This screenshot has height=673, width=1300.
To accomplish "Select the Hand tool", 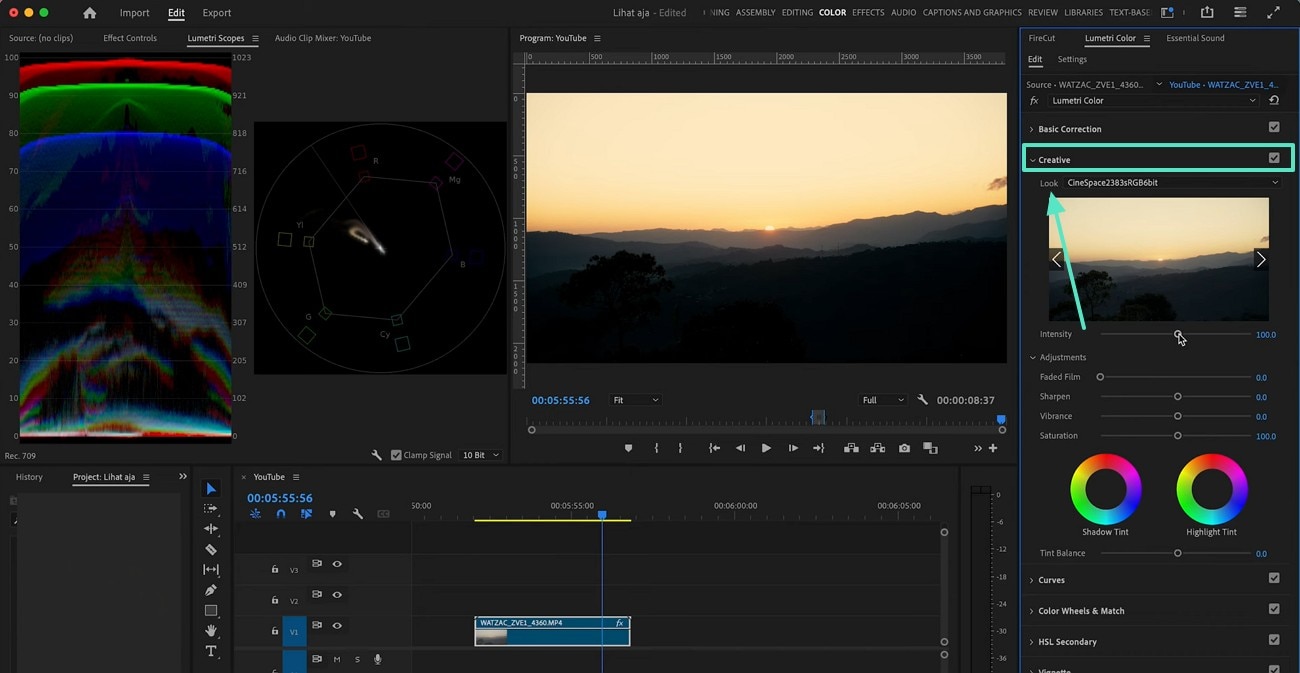I will pyautogui.click(x=211, y=631).
